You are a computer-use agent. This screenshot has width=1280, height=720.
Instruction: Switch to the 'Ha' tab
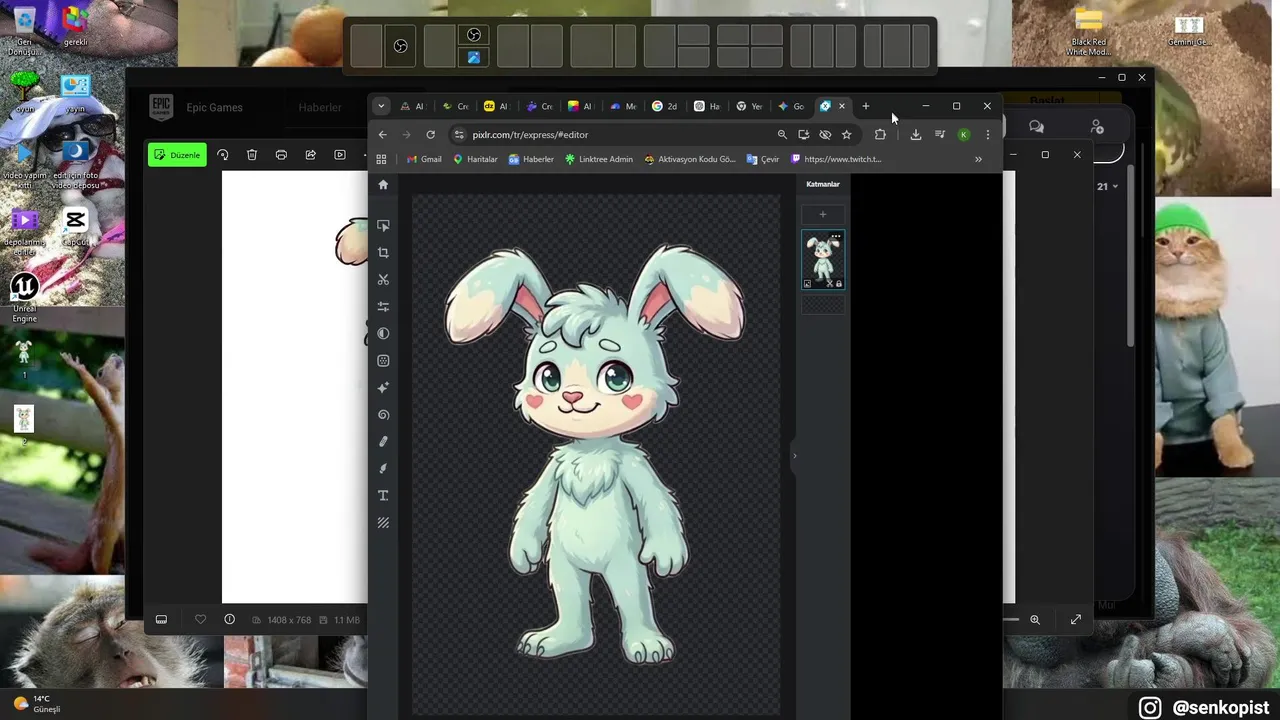(x=707, y=106)
